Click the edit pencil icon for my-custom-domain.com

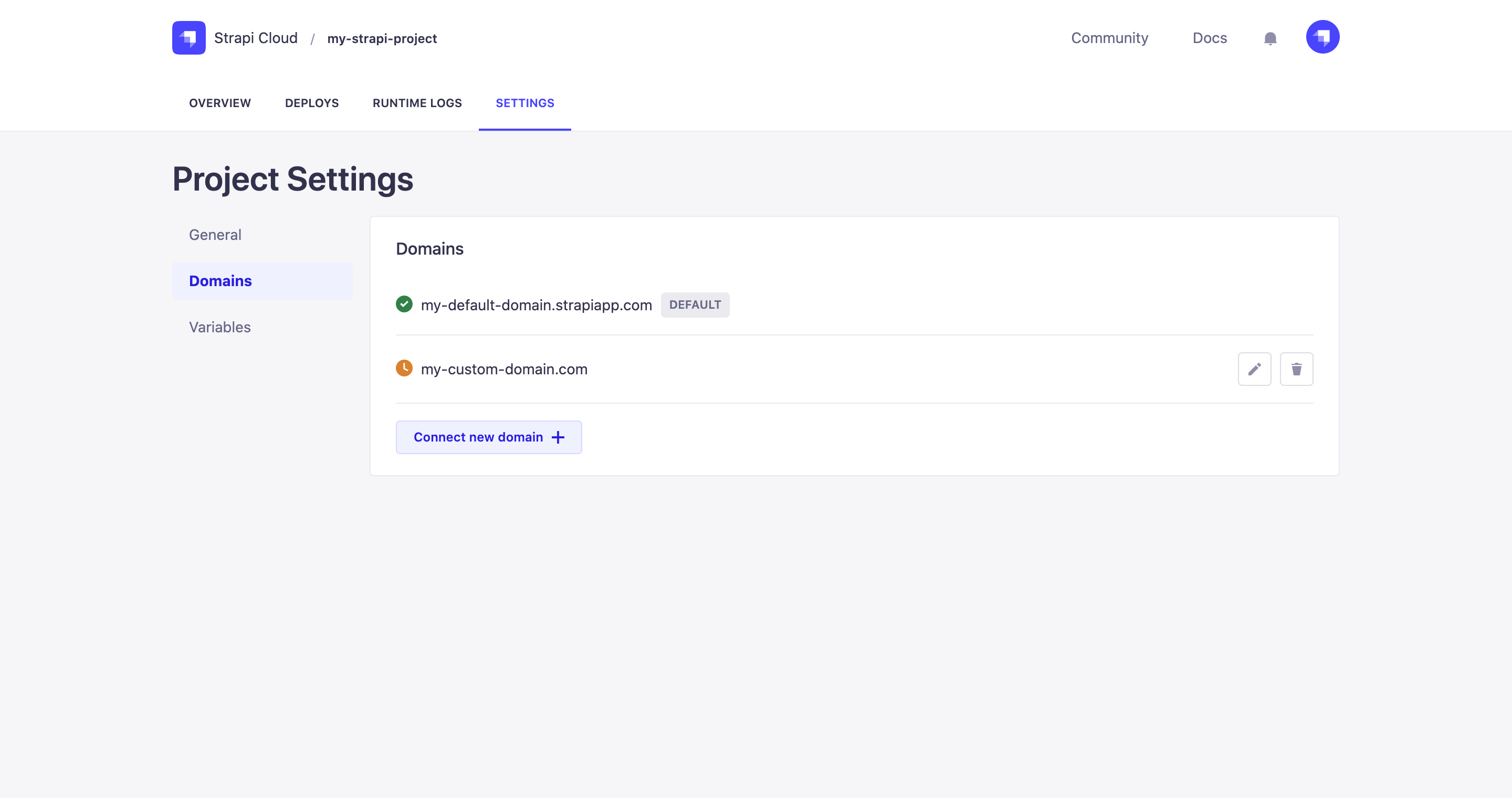[1254, 369]
